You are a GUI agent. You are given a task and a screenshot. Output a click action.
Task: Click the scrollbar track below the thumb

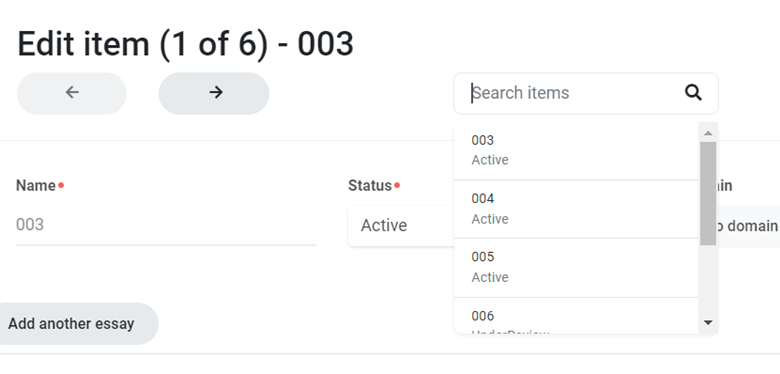click(708, 280)
